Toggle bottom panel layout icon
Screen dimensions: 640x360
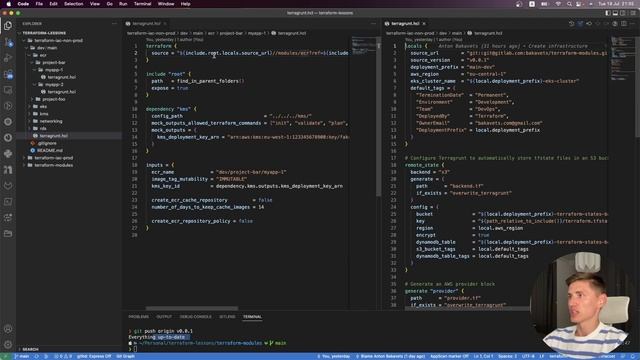pyautogui.click(x=616, y=13)
